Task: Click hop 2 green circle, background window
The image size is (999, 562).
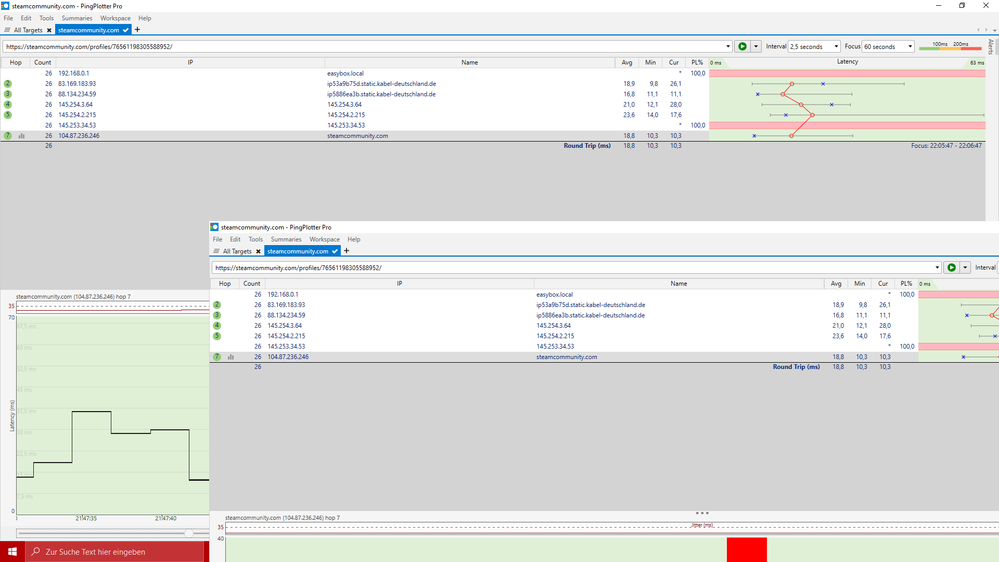Action: pyautogui.click(x=8, y=83)
